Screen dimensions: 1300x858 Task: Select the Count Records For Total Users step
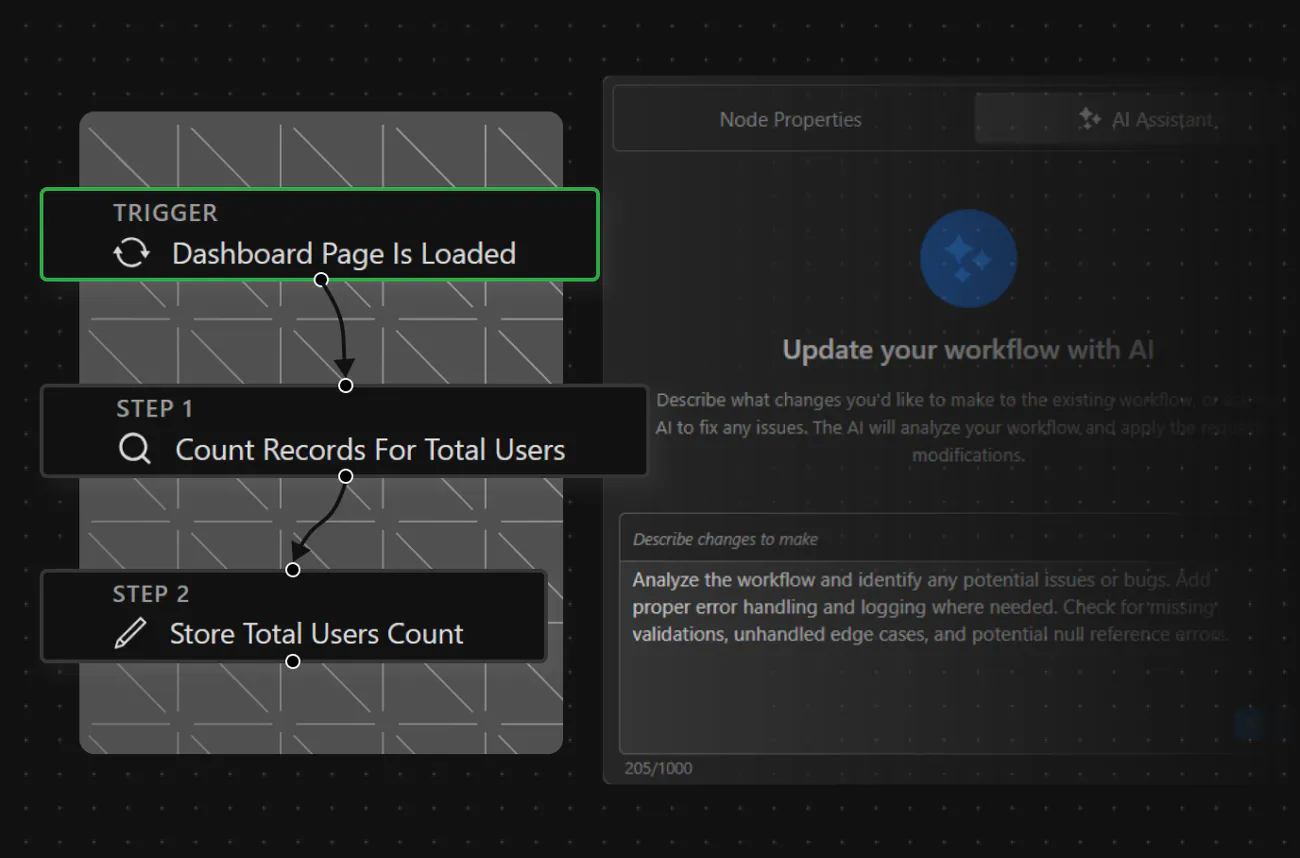344,431
